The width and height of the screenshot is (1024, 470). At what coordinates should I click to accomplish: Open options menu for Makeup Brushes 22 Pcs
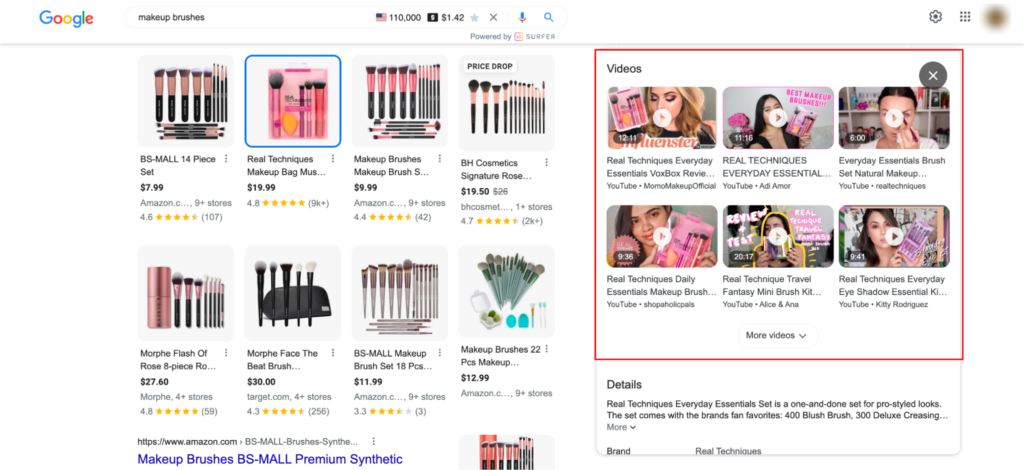pyautogui.click(x=547, y=349)
